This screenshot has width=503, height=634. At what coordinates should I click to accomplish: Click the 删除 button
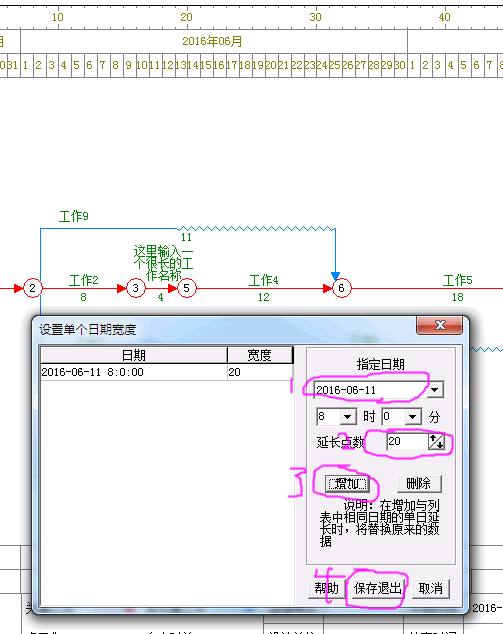[419, 483]
